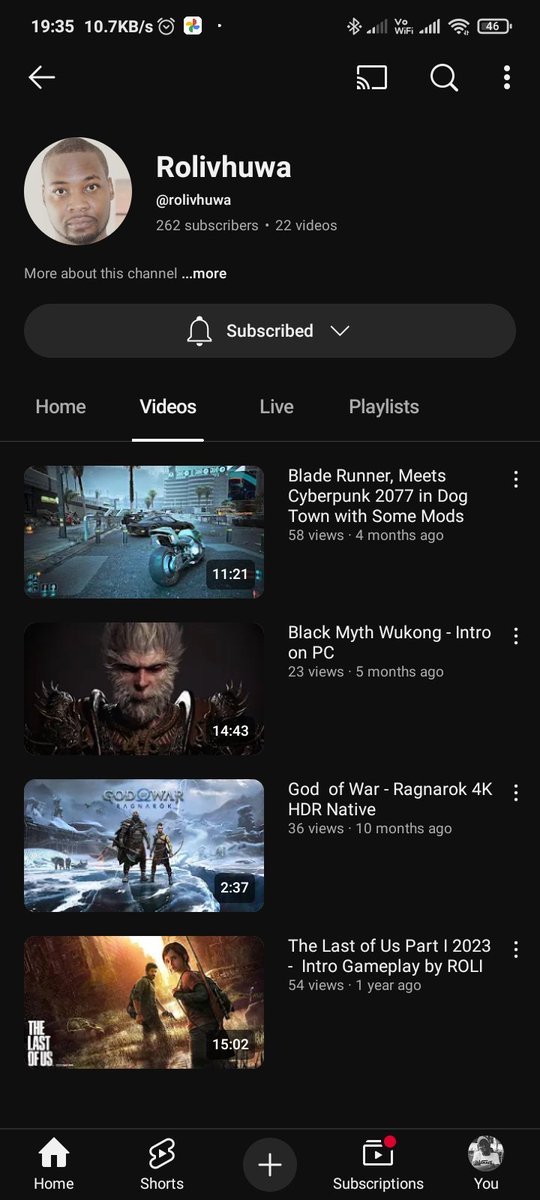The height and width of the screenshot is (1200, 540).
Task: Open Subscriptions in bottom navigation
Action: (x=378, y=1166)
